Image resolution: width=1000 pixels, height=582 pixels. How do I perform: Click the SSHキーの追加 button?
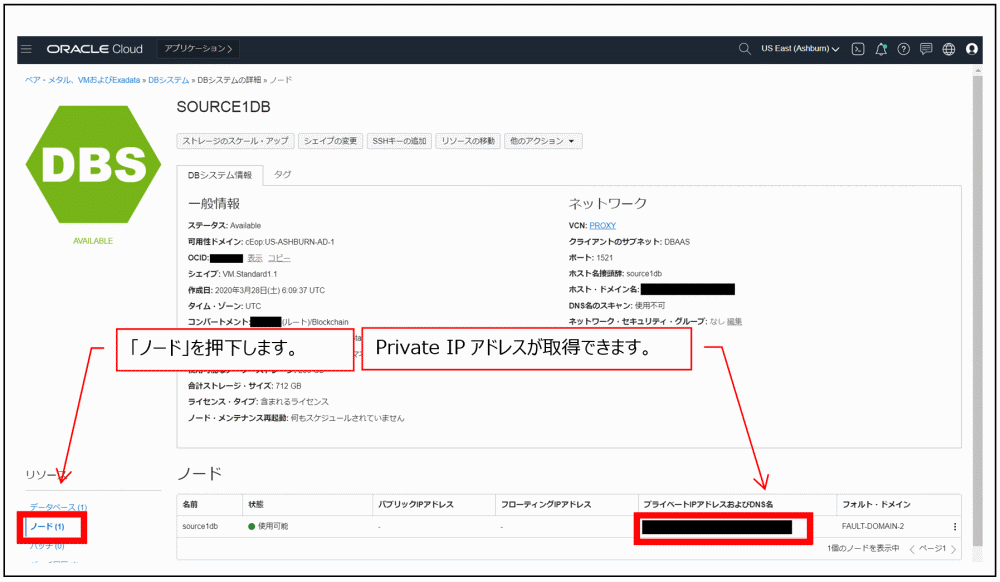coord(399,141)
